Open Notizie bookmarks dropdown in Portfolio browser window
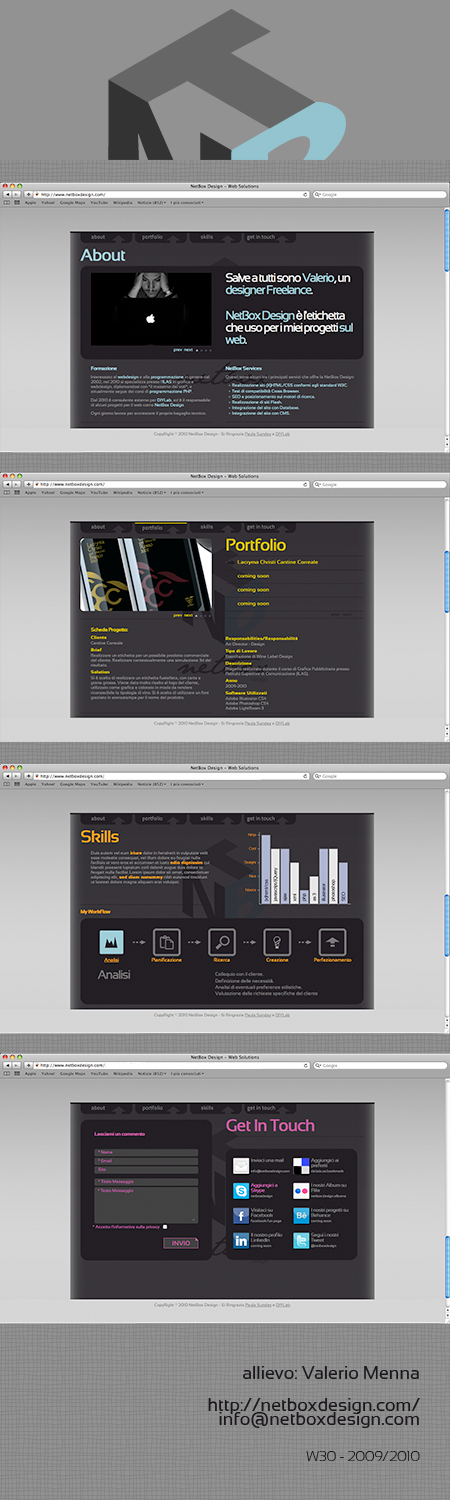 152,492
